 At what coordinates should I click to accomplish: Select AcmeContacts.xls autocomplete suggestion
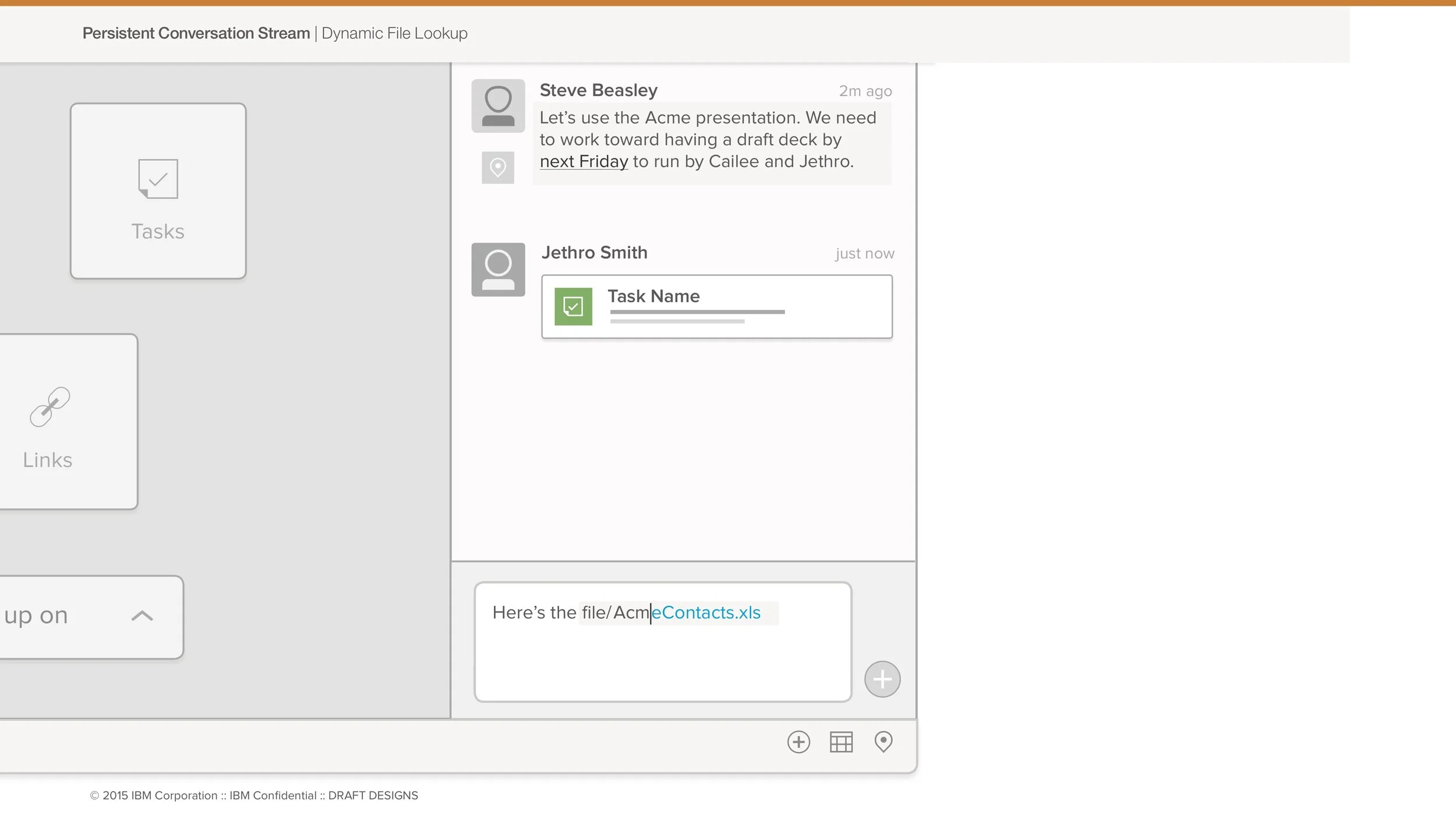706,613
